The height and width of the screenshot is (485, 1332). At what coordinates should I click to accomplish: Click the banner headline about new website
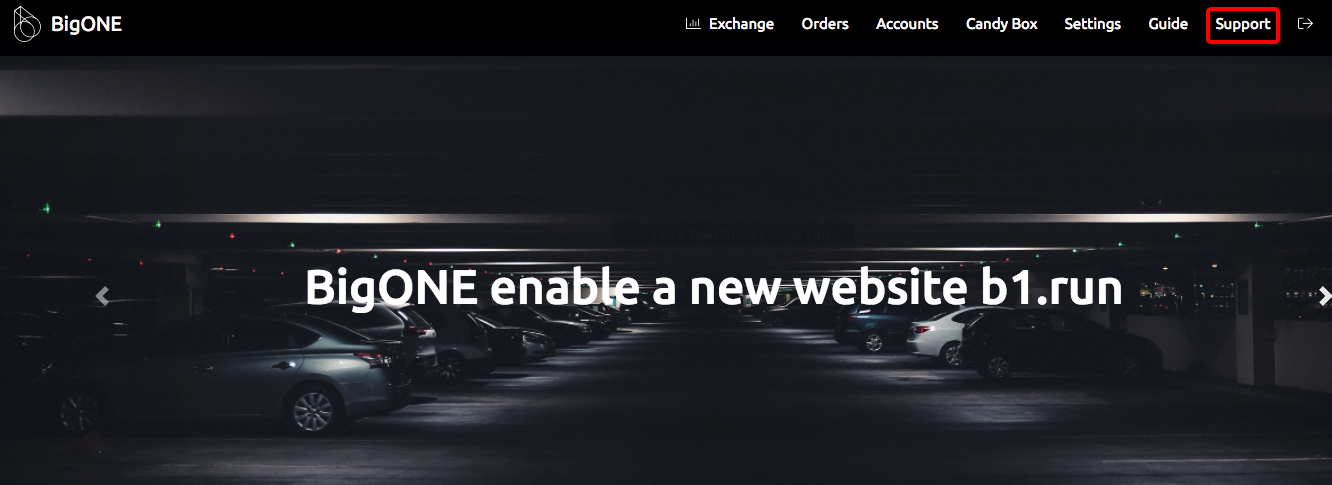[x=713, y=287]
